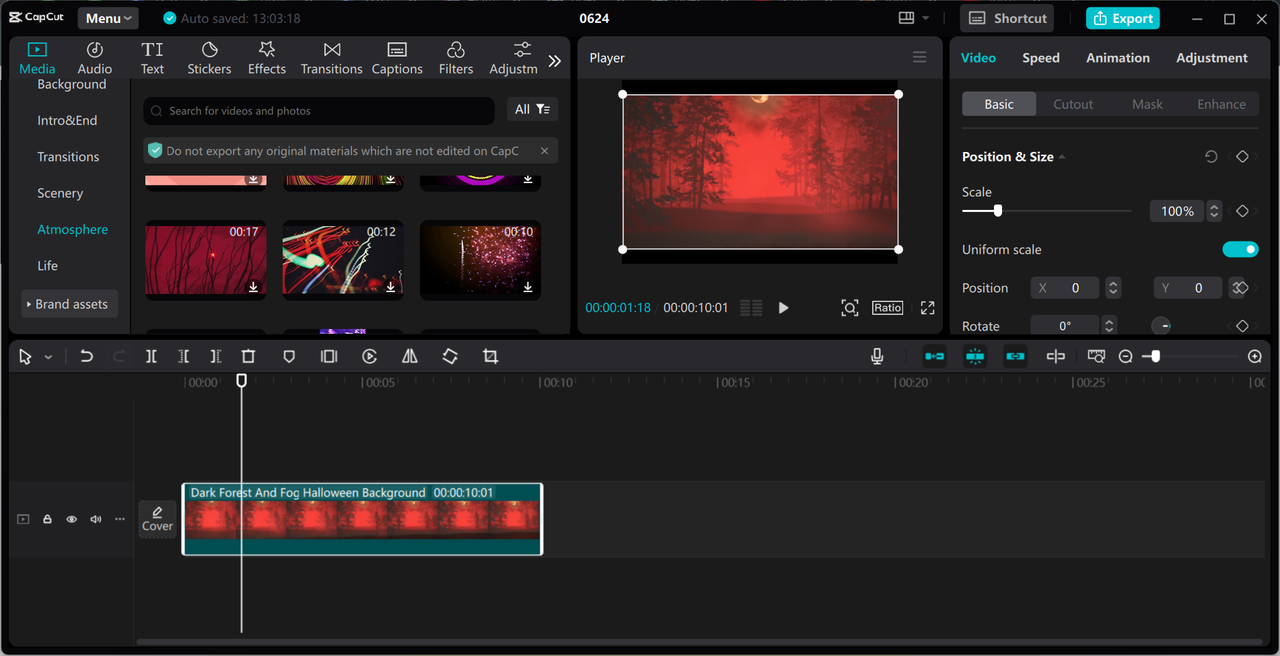
Task: Click the reverse playback icon
Action: point(369,356)
